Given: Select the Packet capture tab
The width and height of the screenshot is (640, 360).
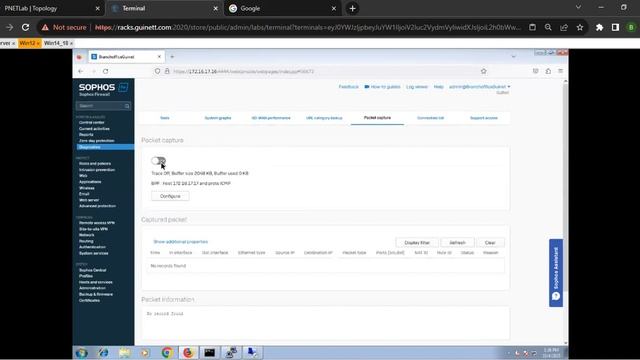Looking at the screenshot, I should tap(377, 118).
